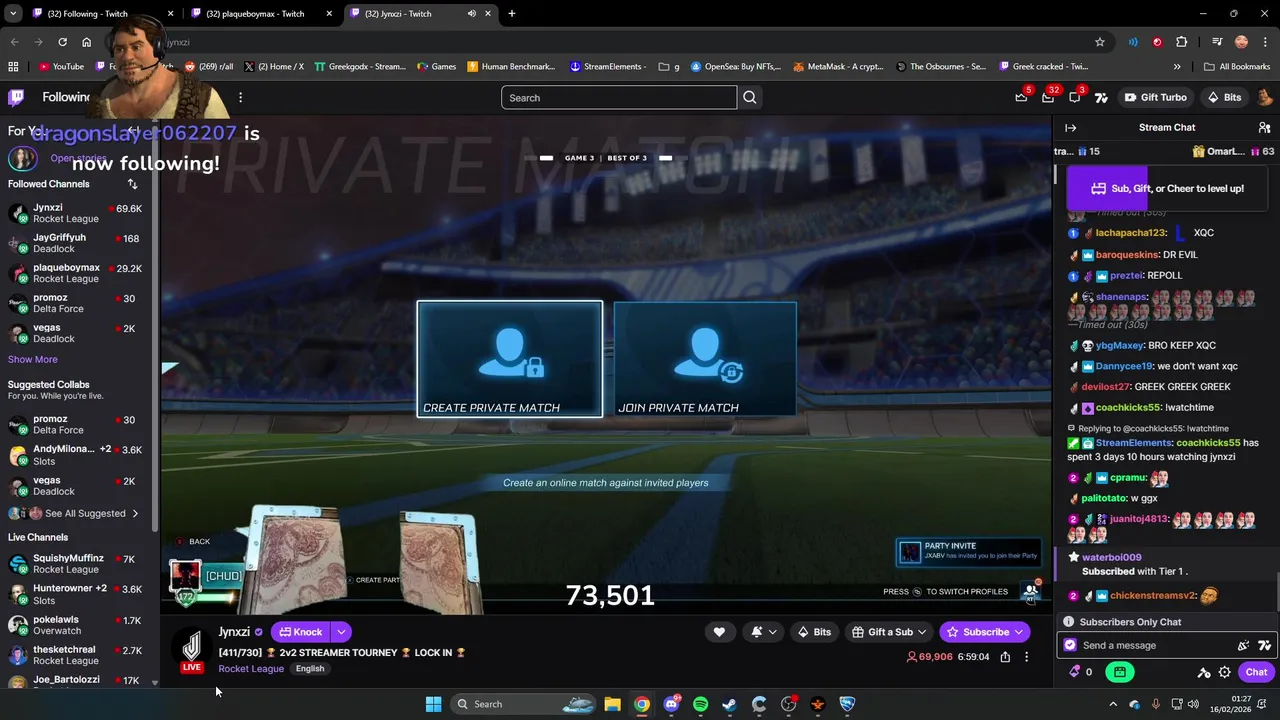Open Jynxzi in Followed Channels
The width and height of the screenshot is (1280, 720).
[78, 213]
